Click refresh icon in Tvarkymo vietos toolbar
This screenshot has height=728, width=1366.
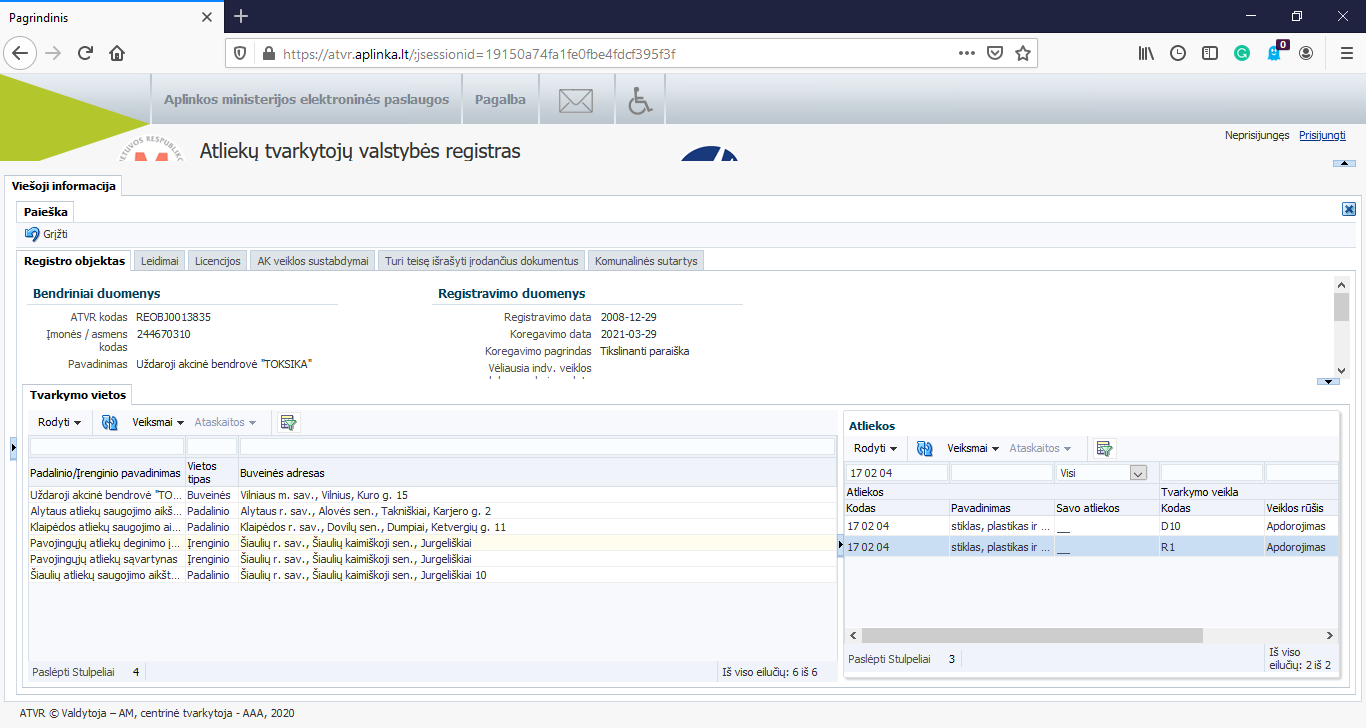pos(110,423)
